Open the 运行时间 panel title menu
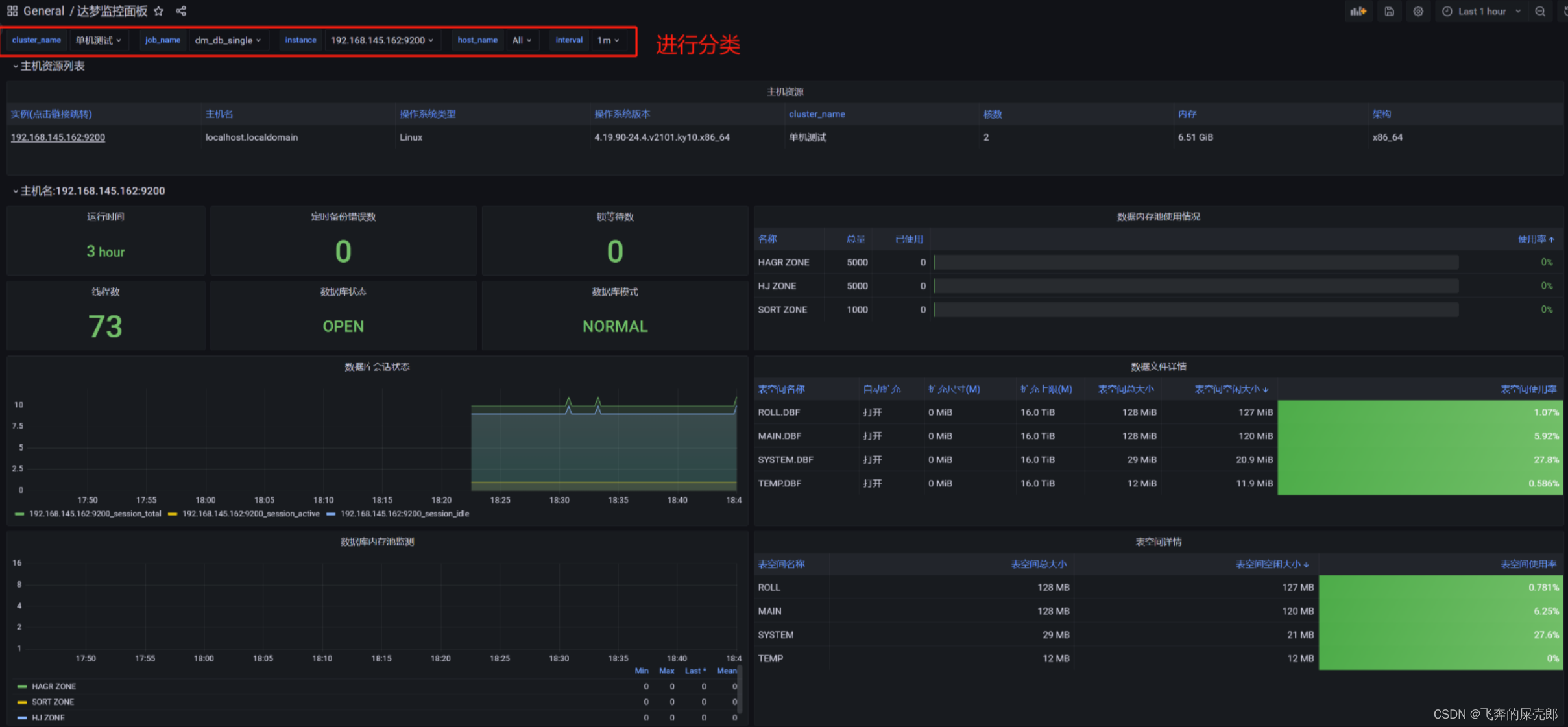1568x727 pixels. (x=106, y=217)
